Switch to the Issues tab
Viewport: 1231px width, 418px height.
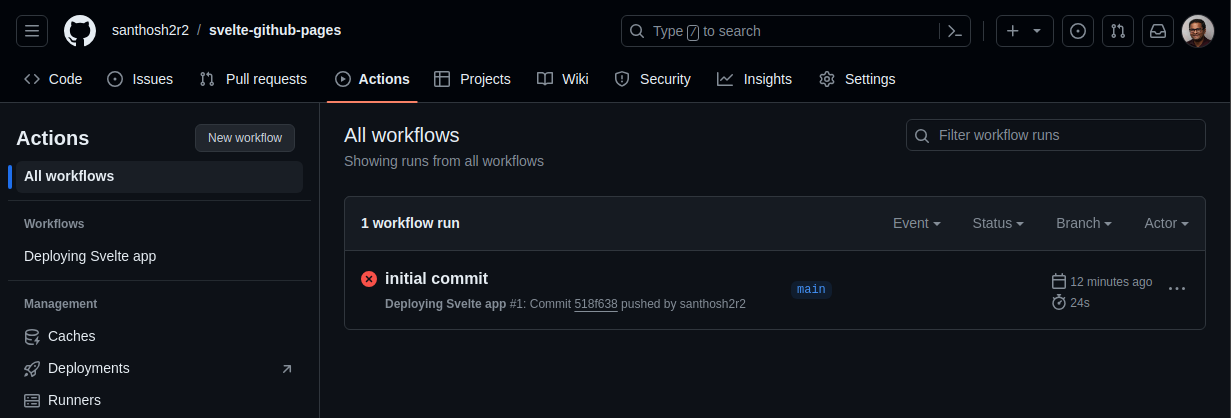pyautogui.click(x=140, y=79)
